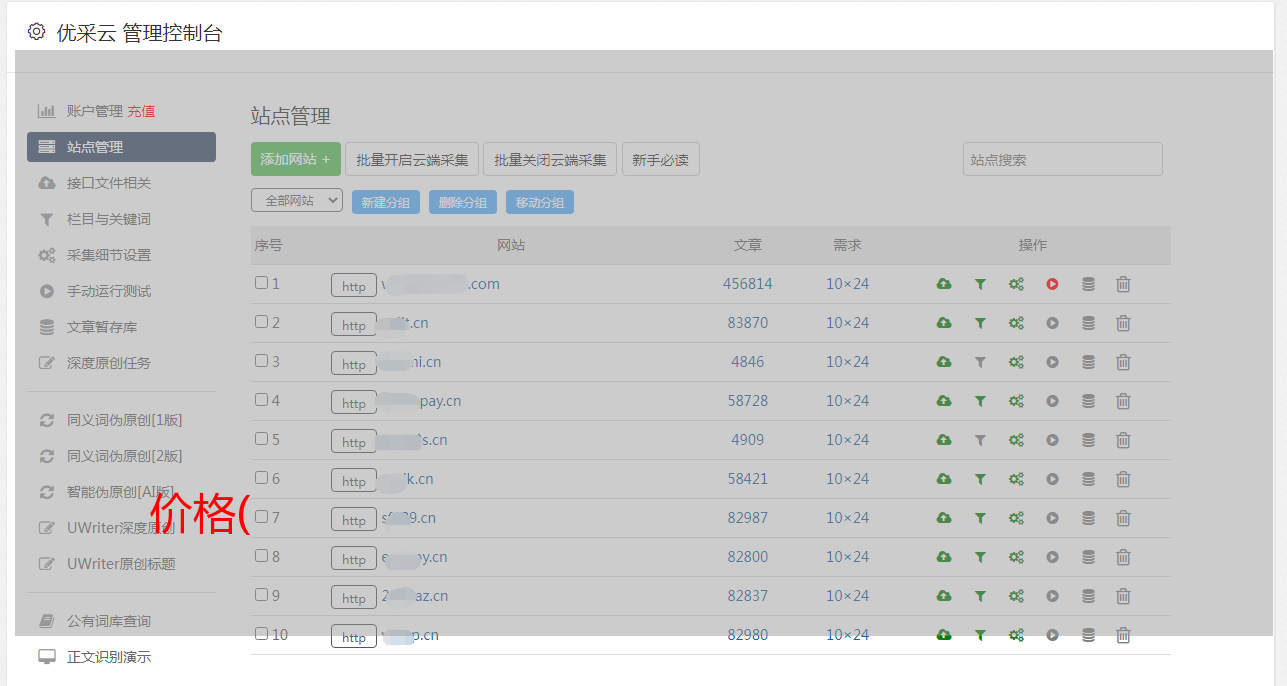Click the gray play icon in row 6
This screenshot has height=686, width=1287.
1052,479
